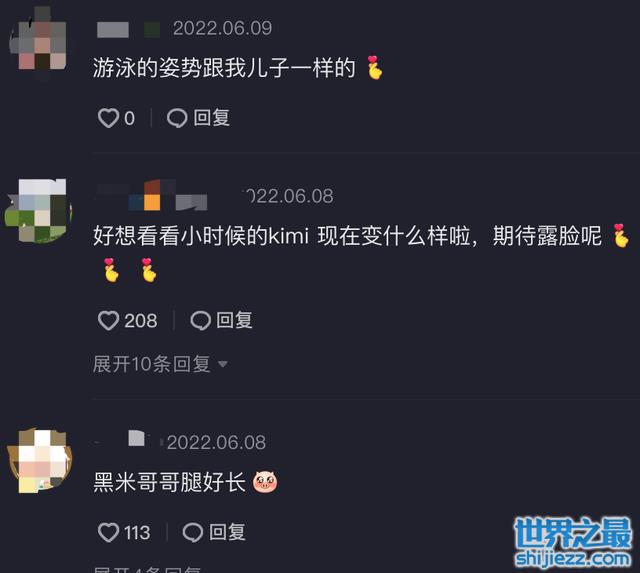This screenshot has height=573, width=640.
Task: Click 回复 text under the swimming comment
Action: pyautogui.click(x=211, y=118)
